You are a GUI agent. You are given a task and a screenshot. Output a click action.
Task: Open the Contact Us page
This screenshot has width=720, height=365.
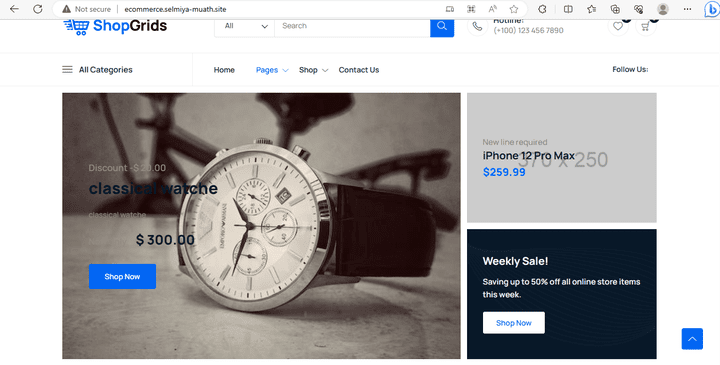359,70
